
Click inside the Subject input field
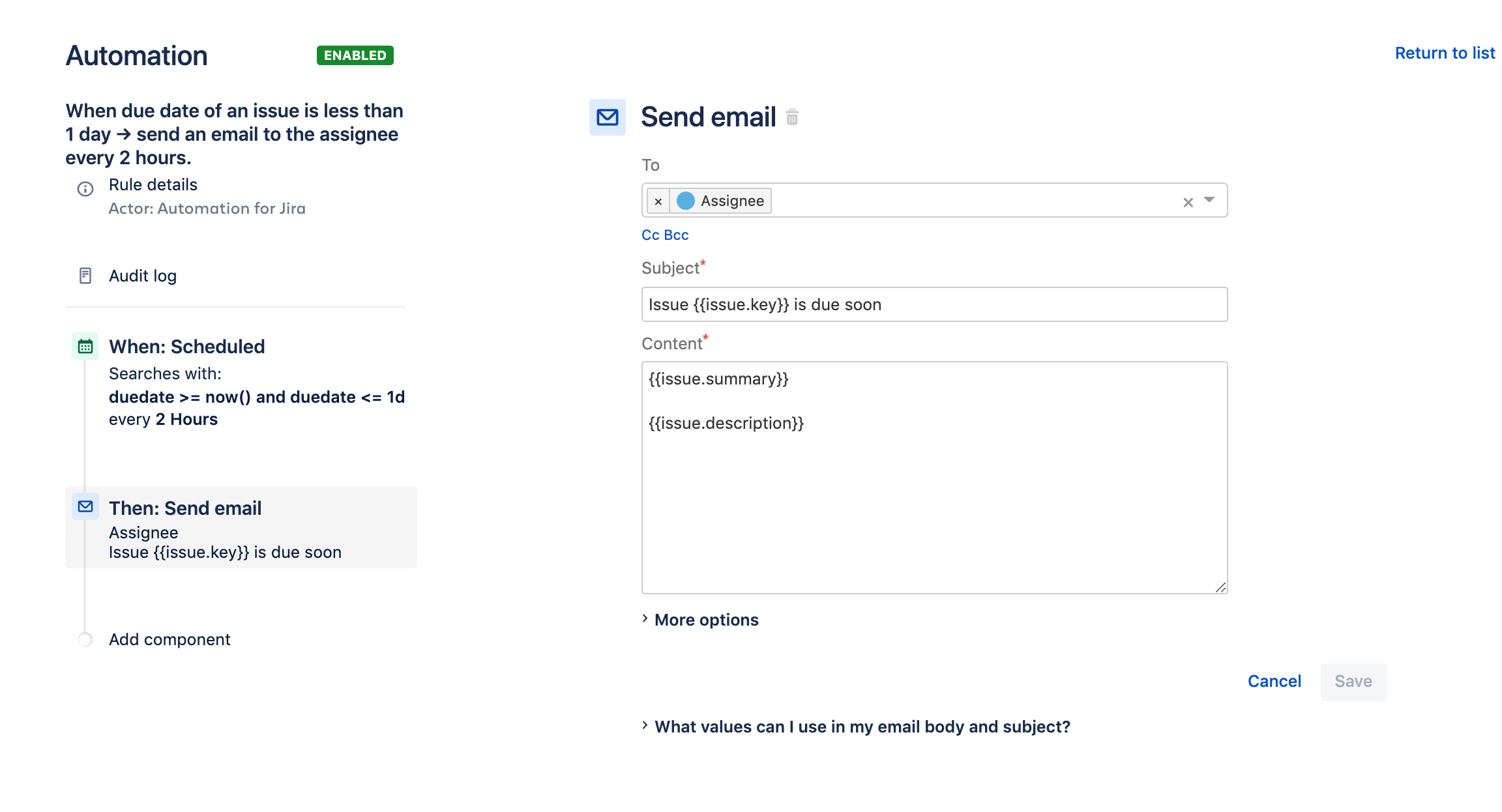[932, 304]
